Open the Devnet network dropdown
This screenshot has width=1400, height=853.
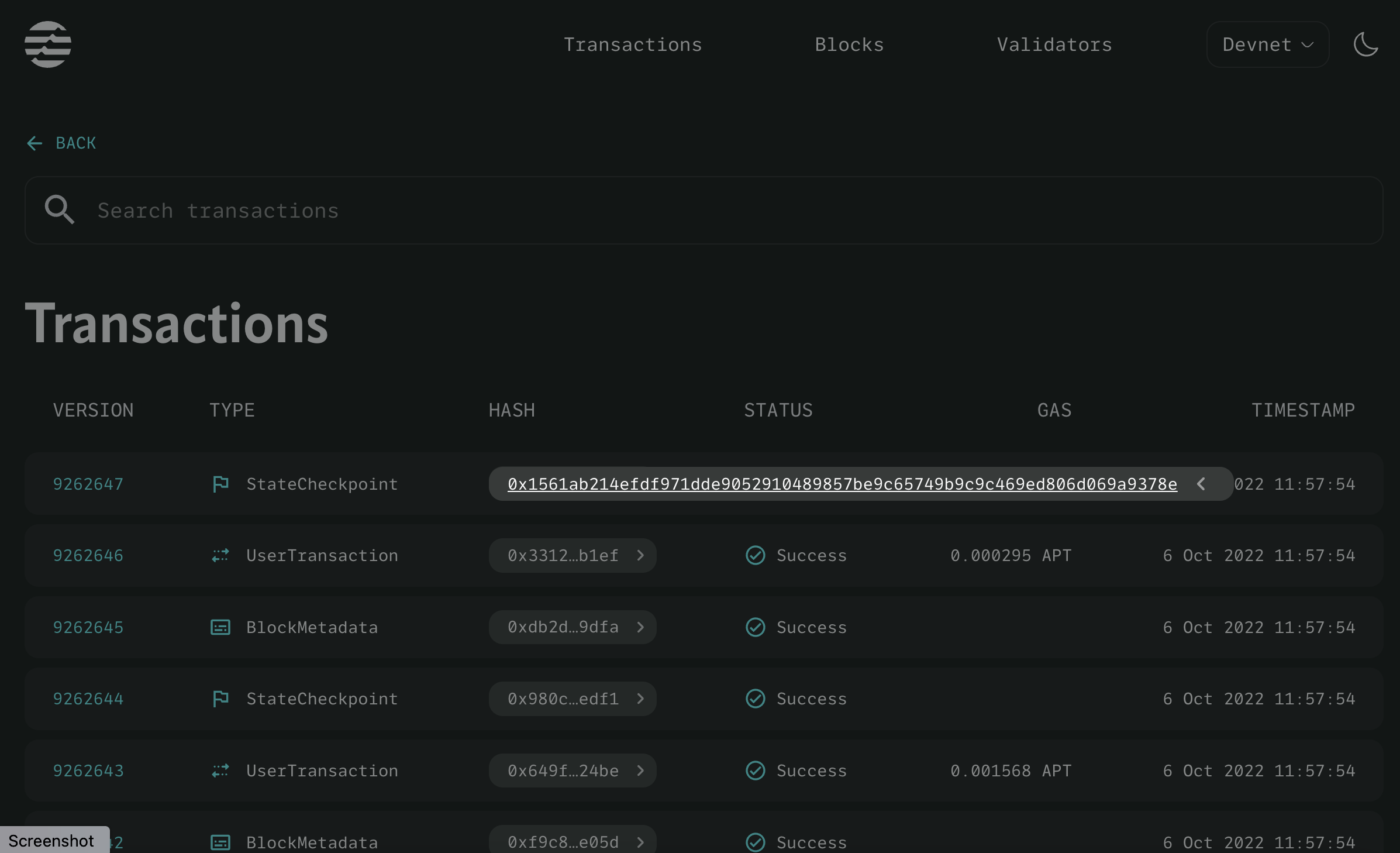click(1267, 44)
